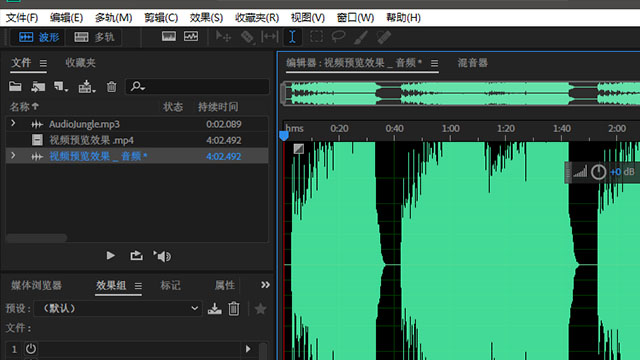Switch to the 属性 tab
Viewport: 640px width, 360px height.
tap(224, 285)
